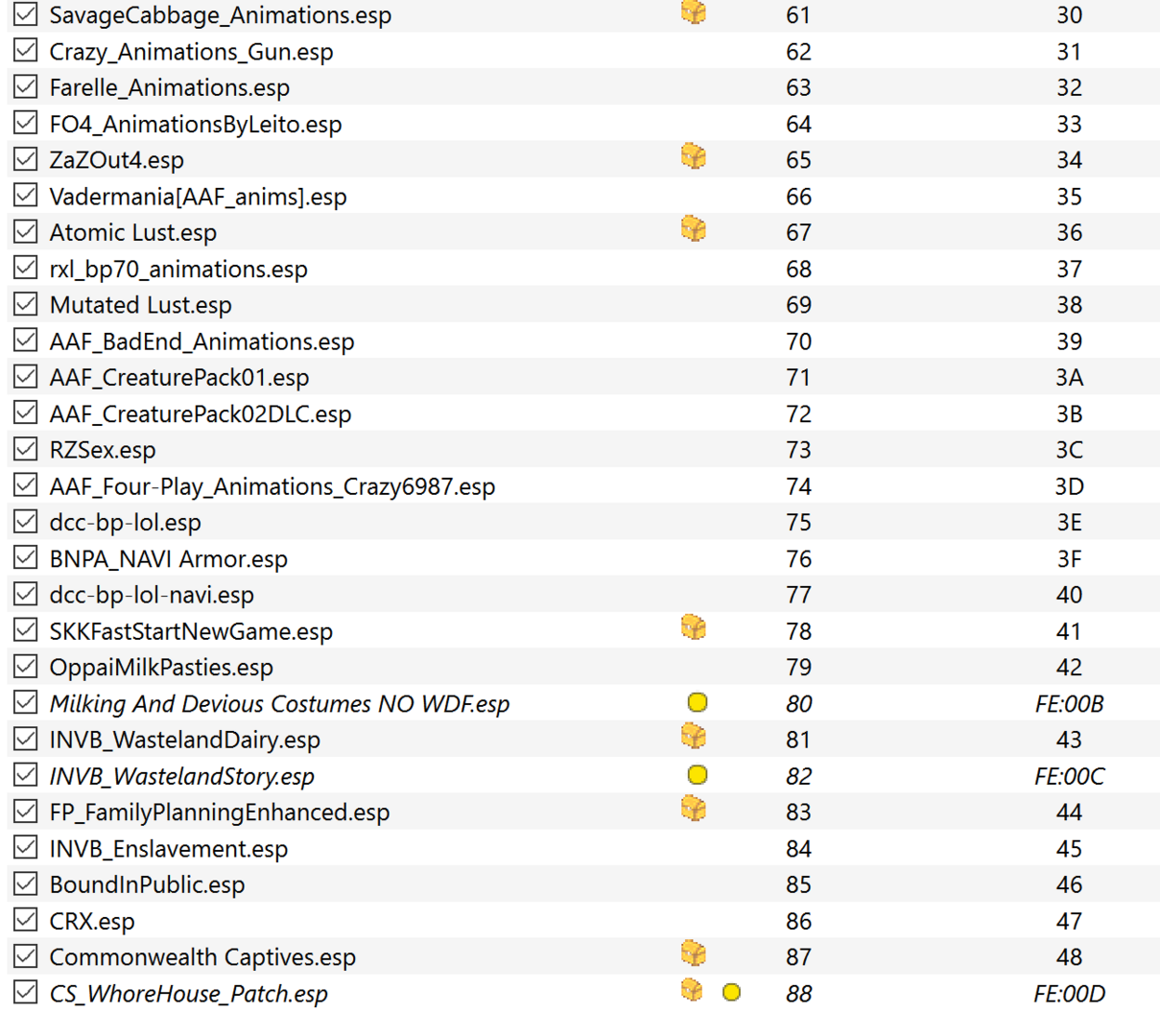The width and height of the screenshot is (1160, 1036).
Task: Uncheck RZSex.esp checkbox
Action: tap(26, 449)
